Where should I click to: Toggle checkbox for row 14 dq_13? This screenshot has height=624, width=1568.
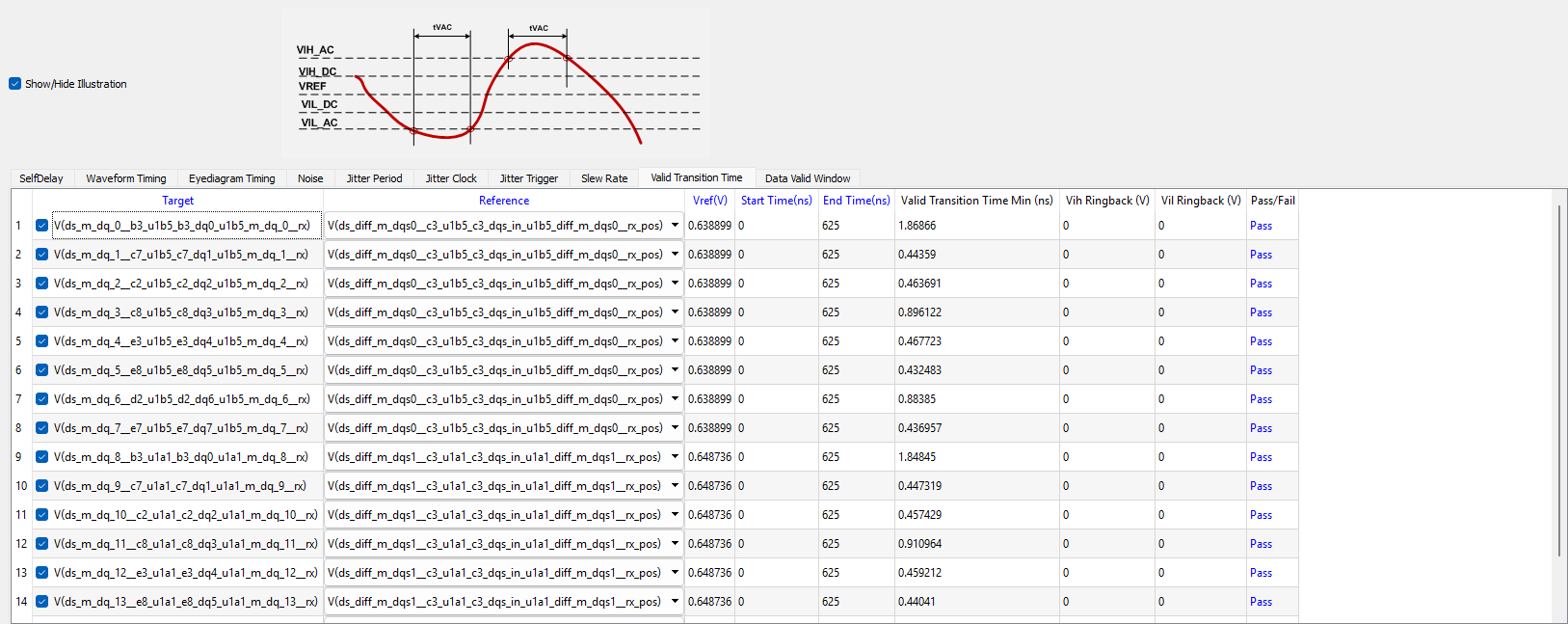click(41, 602)
